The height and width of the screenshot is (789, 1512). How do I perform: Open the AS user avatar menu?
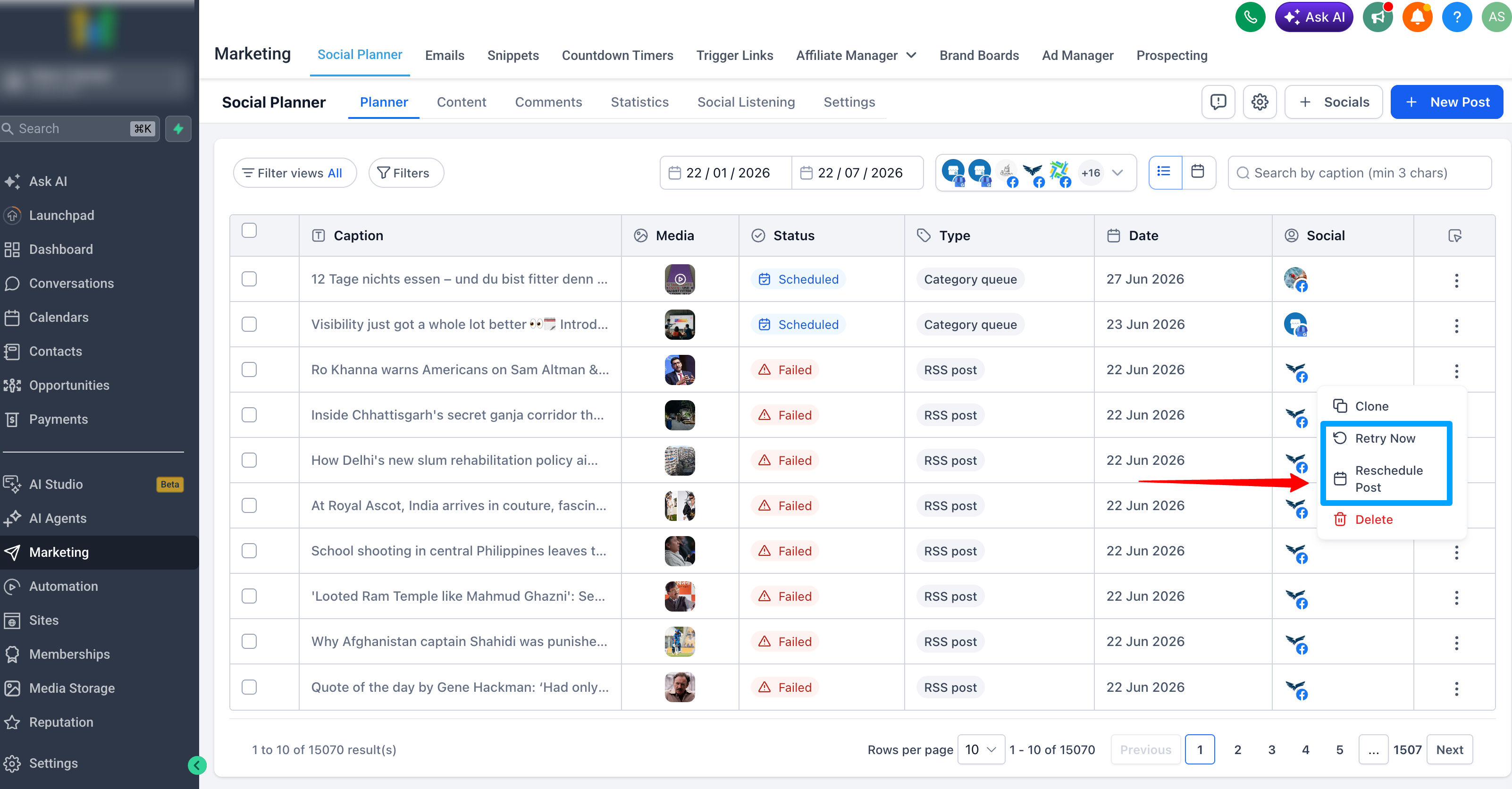(x=1496, y=17)
